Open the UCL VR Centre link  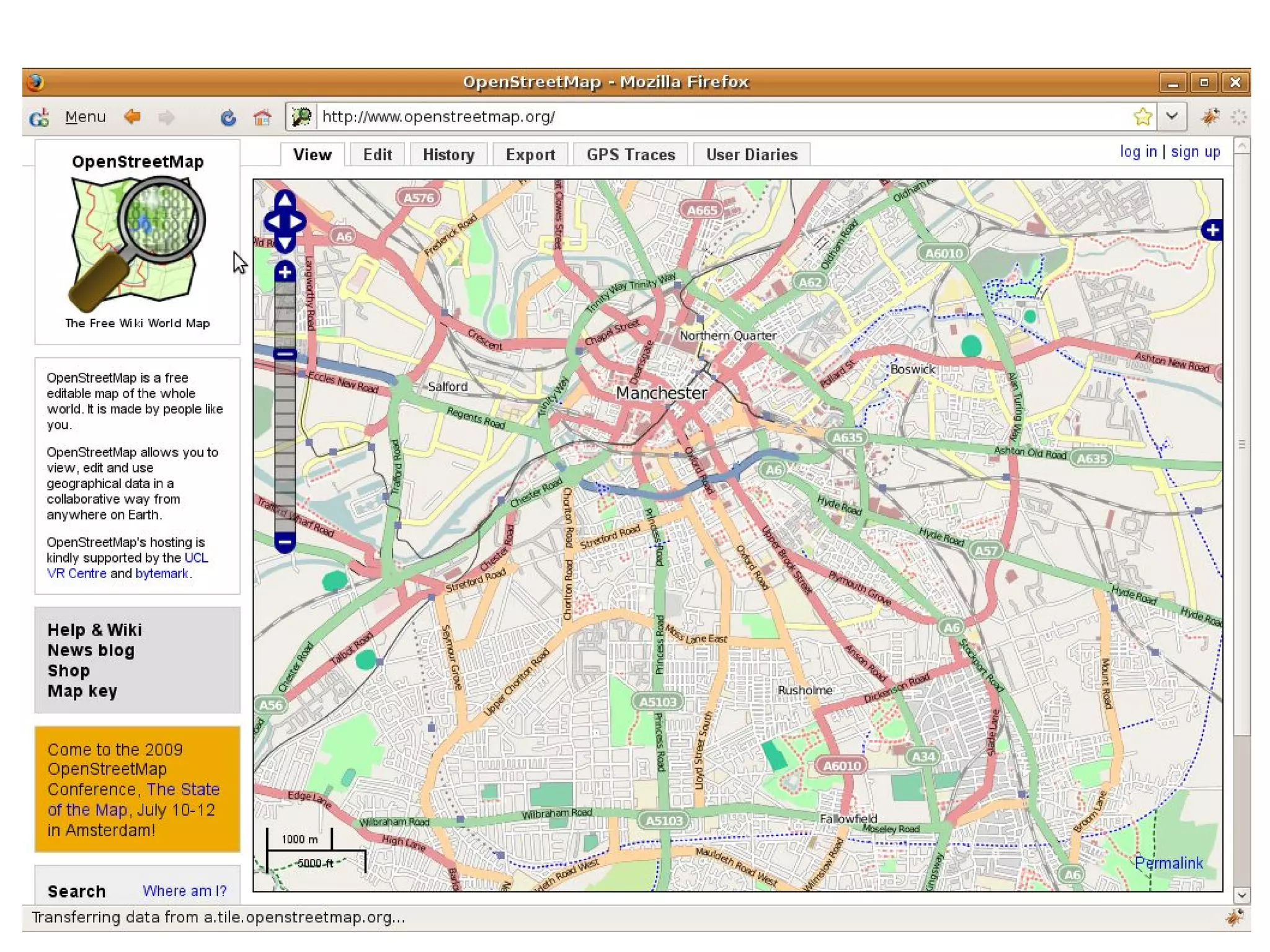pos(127,565)
